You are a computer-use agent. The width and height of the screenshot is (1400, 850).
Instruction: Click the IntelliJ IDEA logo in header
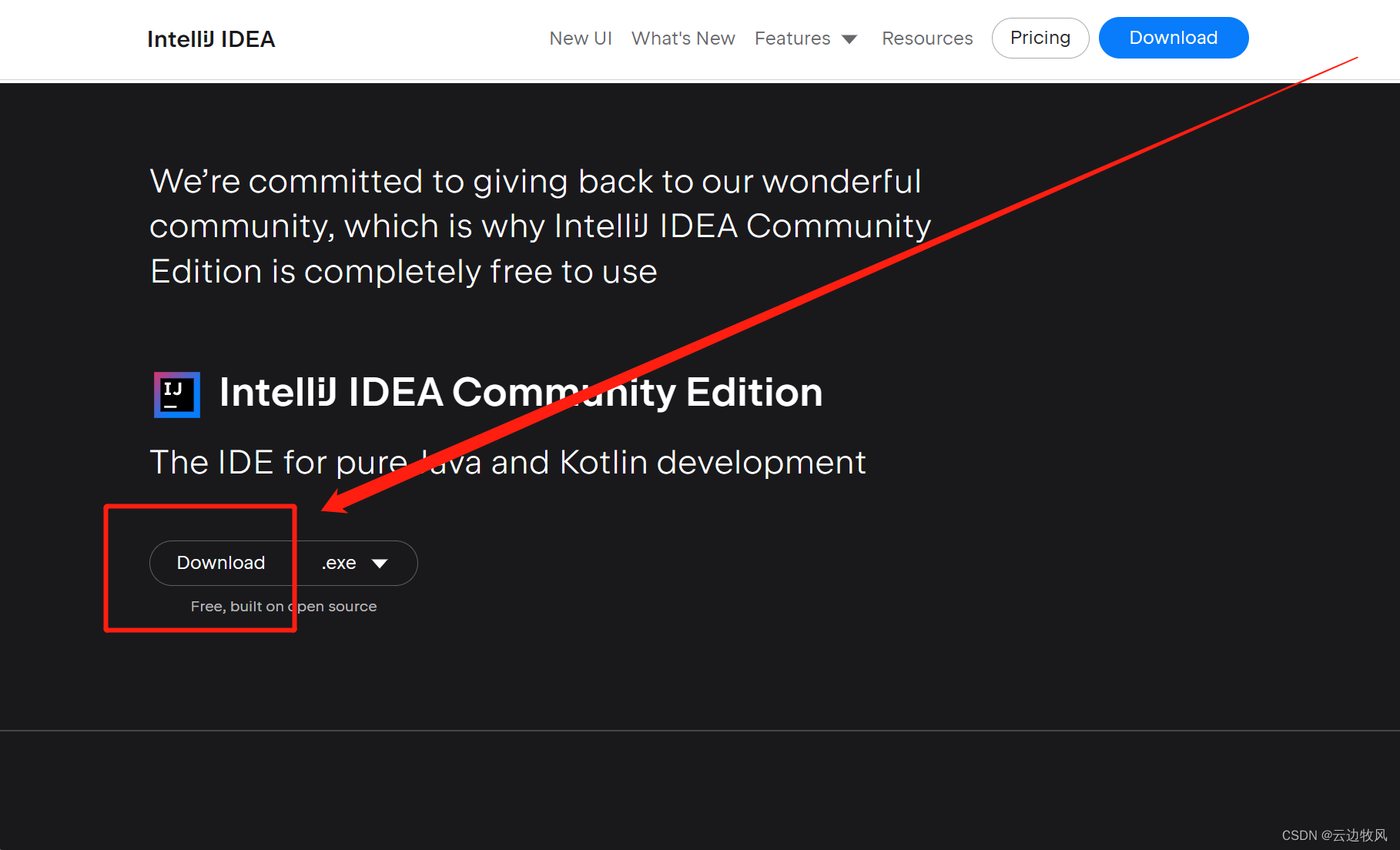[211, 39]
